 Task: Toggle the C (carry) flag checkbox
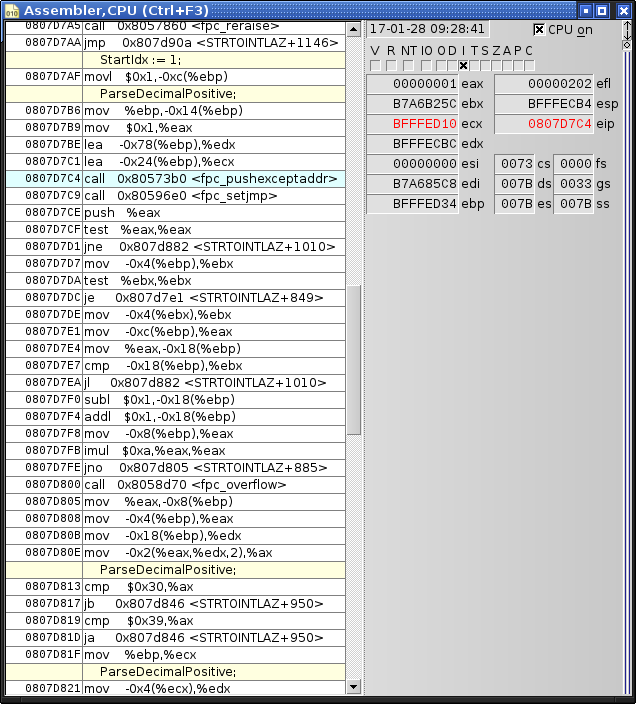click(x=529, y=66)
